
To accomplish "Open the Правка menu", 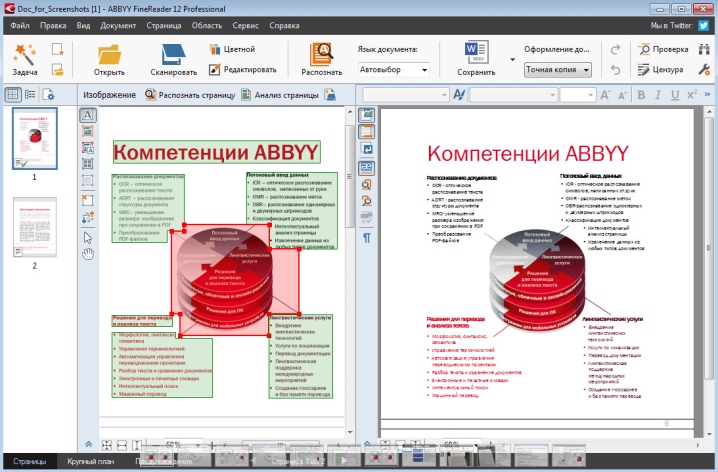I will [x=53, y=26].
